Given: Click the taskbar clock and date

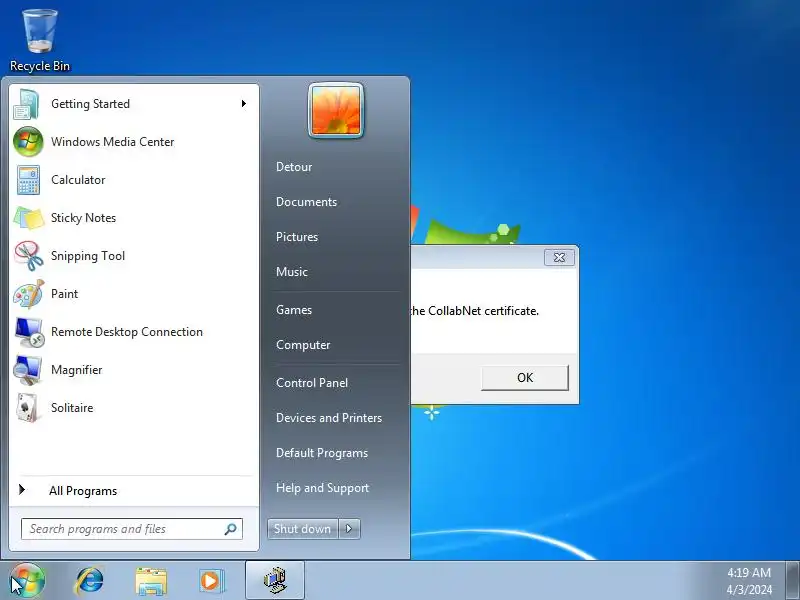Looking at the screenshot, I should pyautogui.click(x=749, y=581).
